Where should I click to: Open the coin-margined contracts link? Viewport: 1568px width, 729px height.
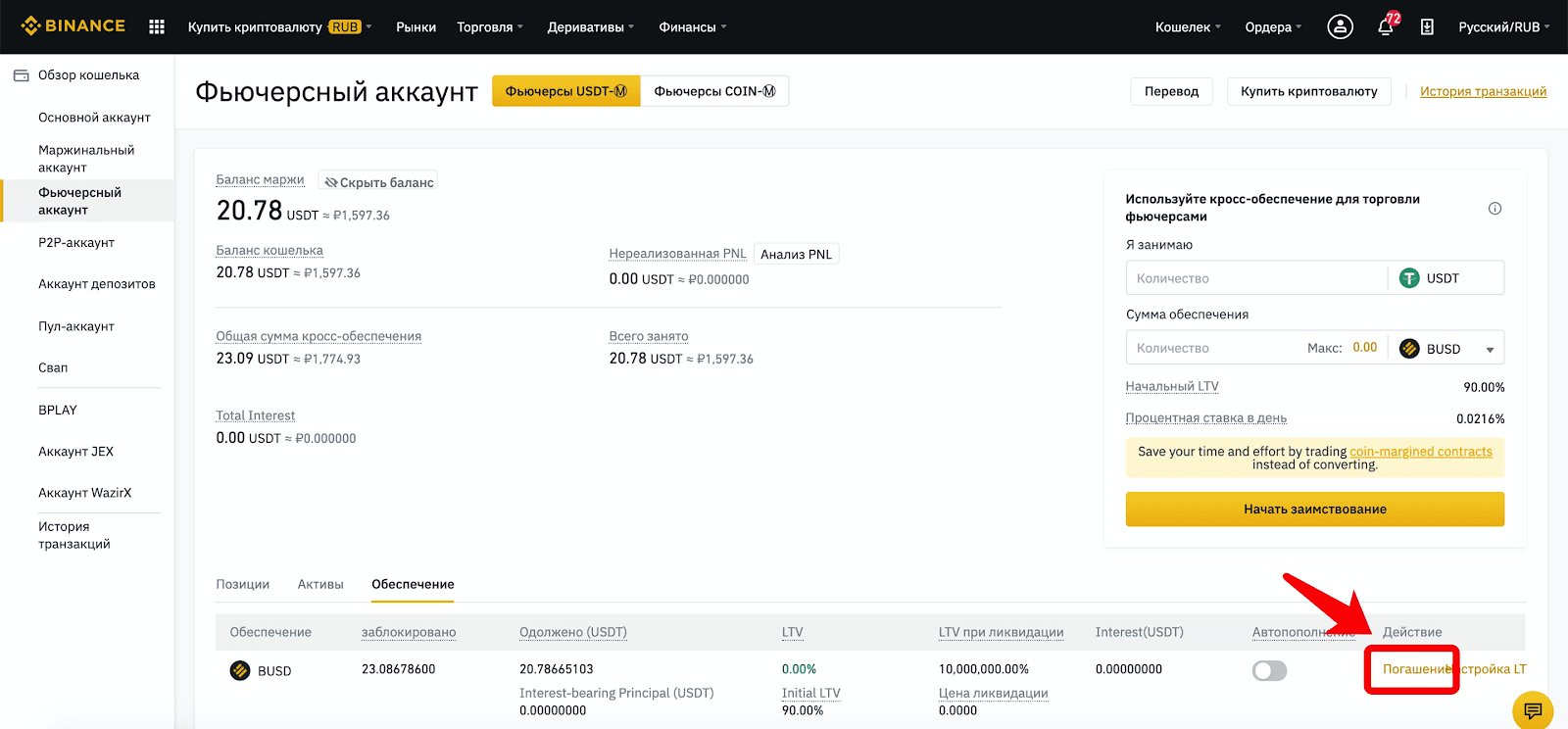(x=1420, y=452)
